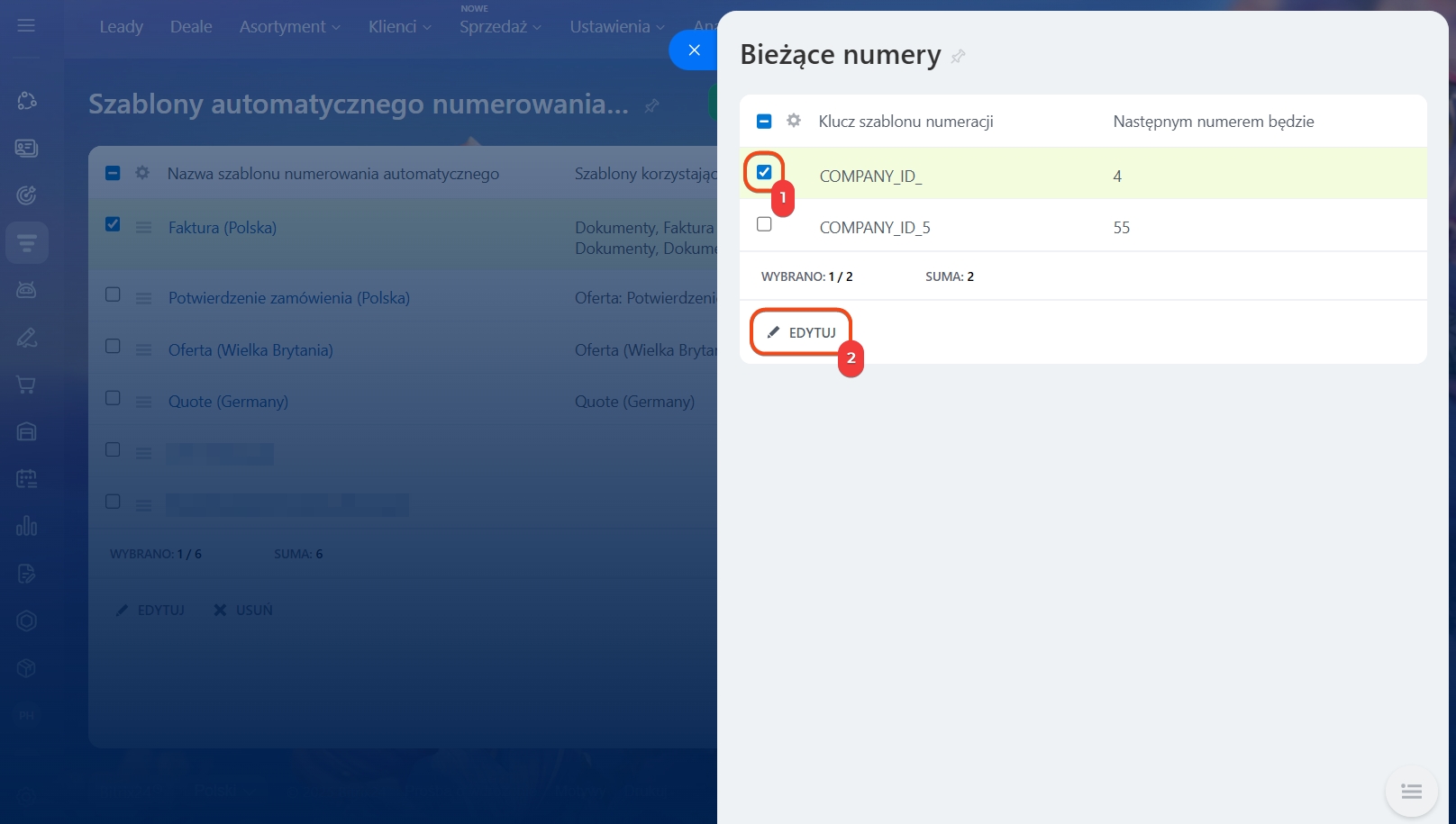
Task: Open the Quote (Germany) template link
Action: pyautogui.click(x=228, y=402)
